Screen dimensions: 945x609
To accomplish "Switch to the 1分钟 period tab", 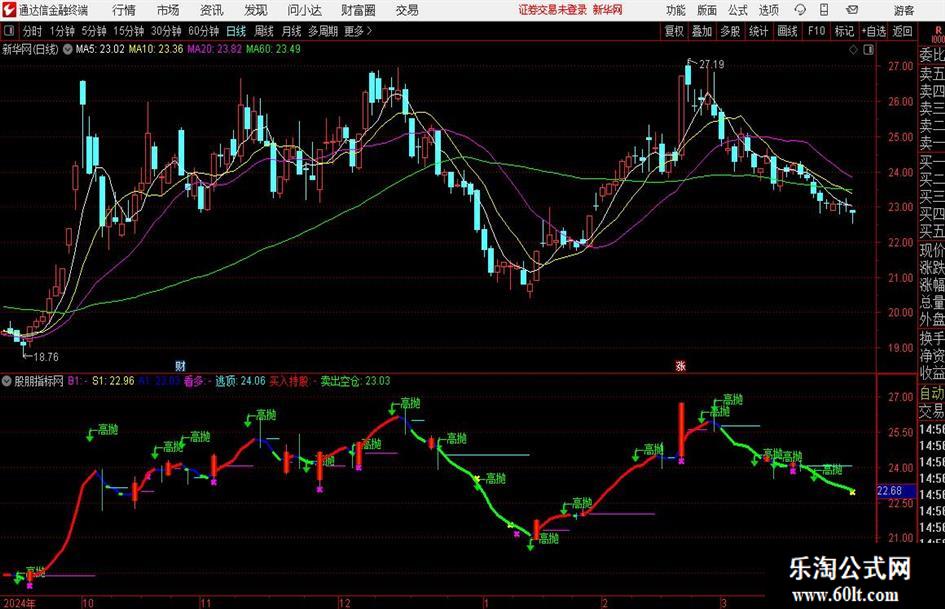I will (62, 31).
